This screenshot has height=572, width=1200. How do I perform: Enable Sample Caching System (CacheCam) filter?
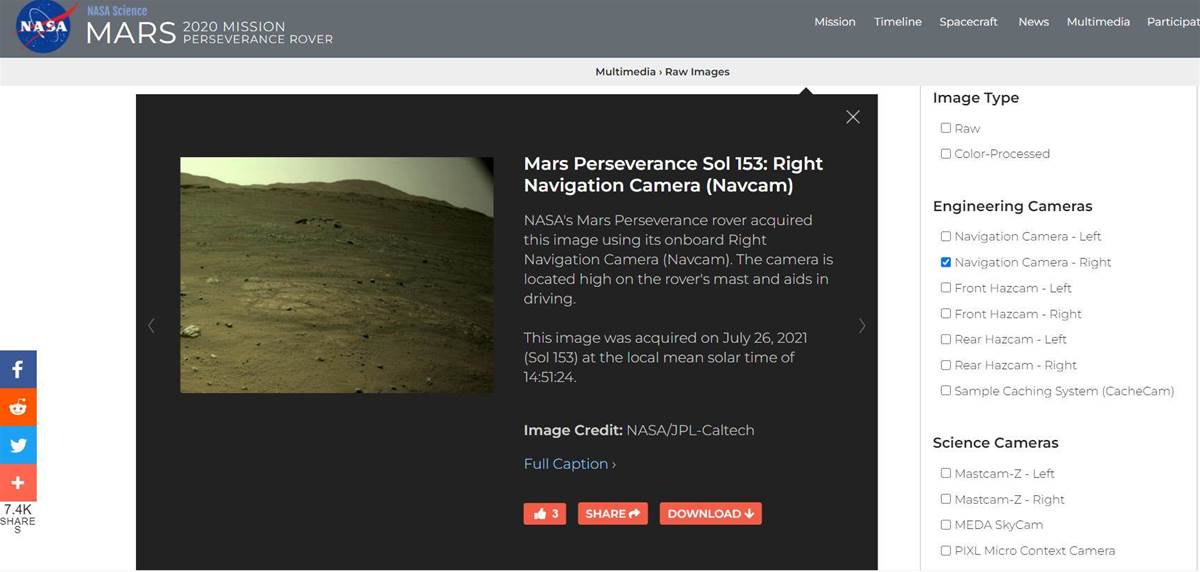pyautogui.click(x=946, y=391)
